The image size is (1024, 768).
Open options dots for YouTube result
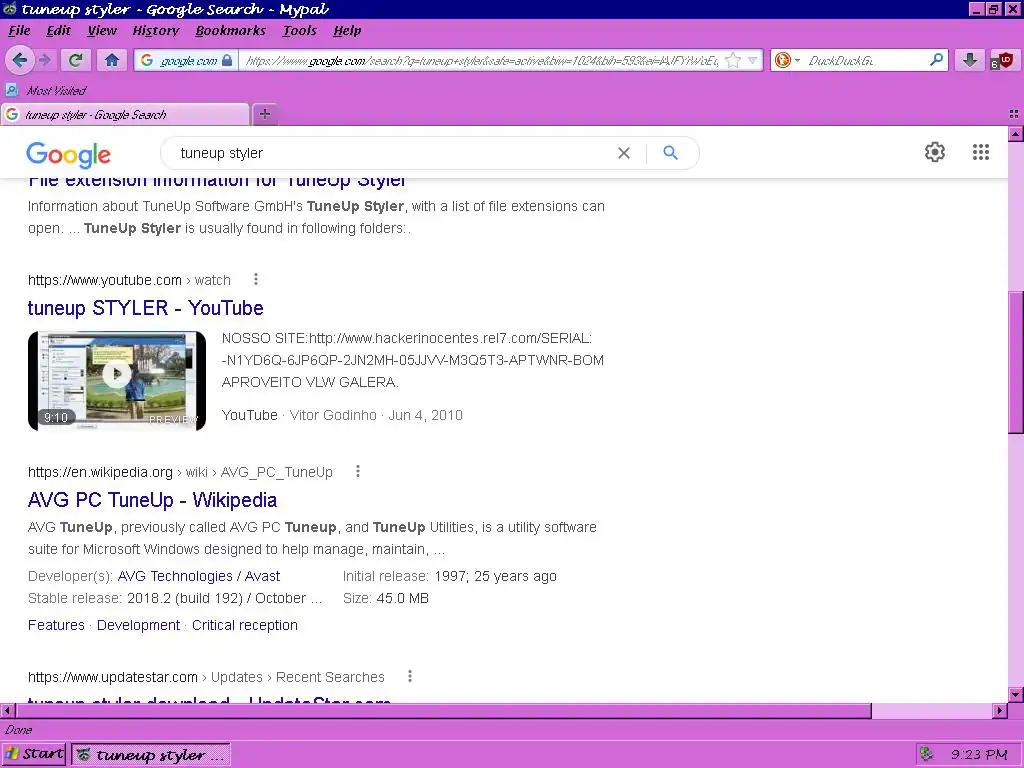pos(256,280)
